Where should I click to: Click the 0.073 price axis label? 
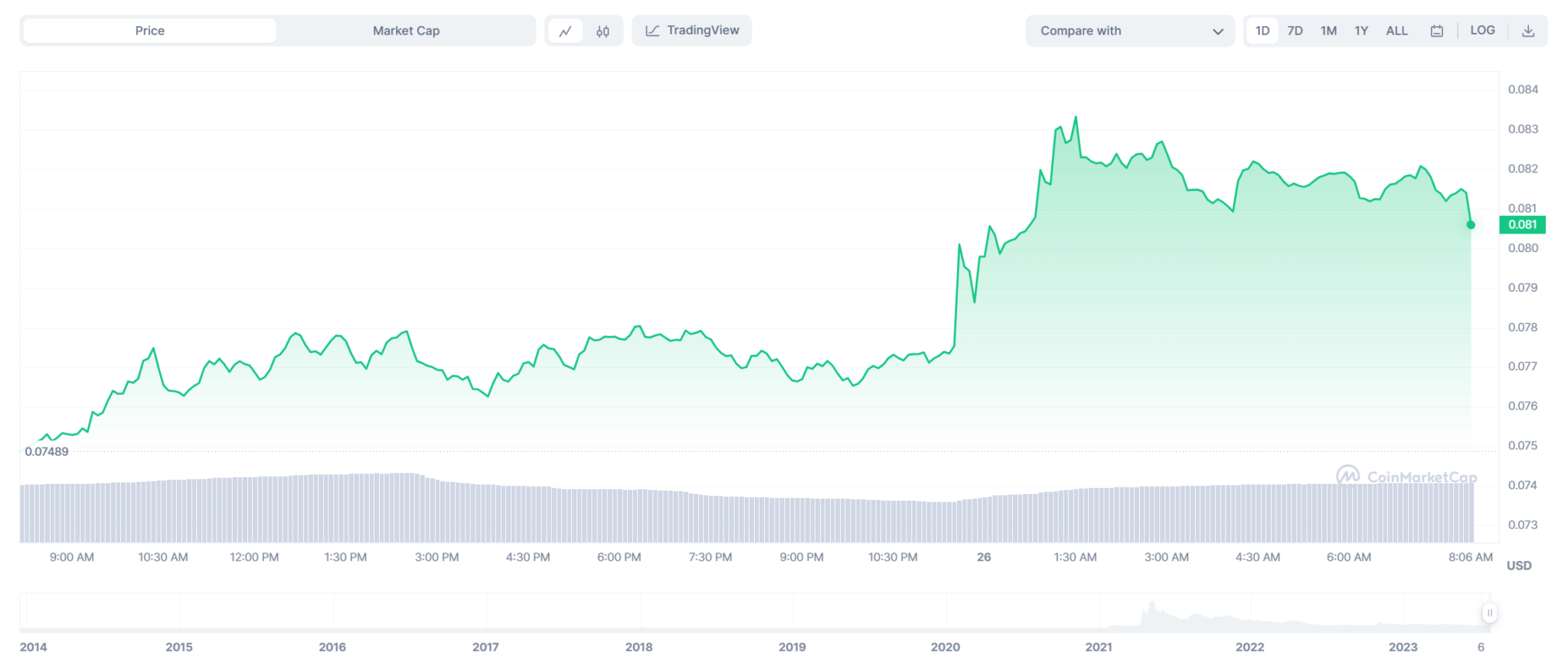(1523, 525)
